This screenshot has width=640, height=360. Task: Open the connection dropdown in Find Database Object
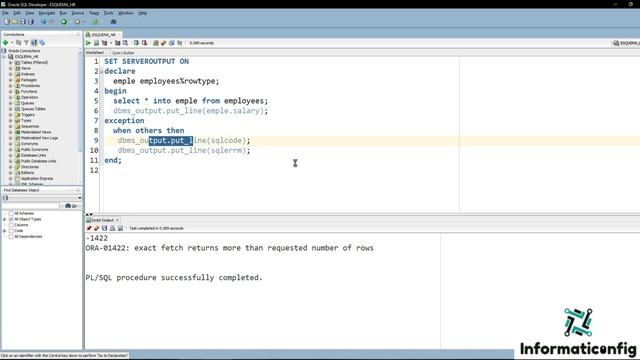[x=80, y=198]
